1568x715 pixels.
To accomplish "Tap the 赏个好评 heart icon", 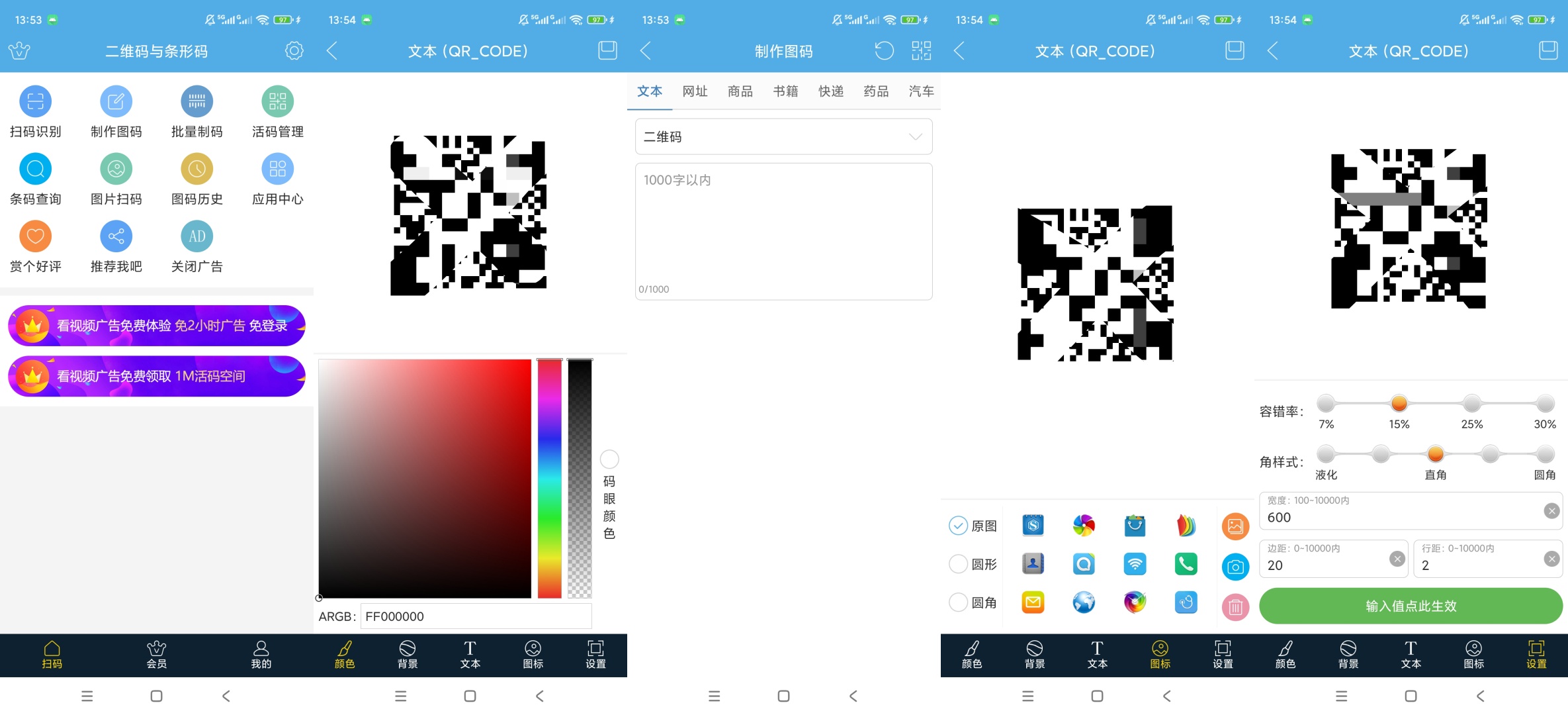I will click(36, 236).
